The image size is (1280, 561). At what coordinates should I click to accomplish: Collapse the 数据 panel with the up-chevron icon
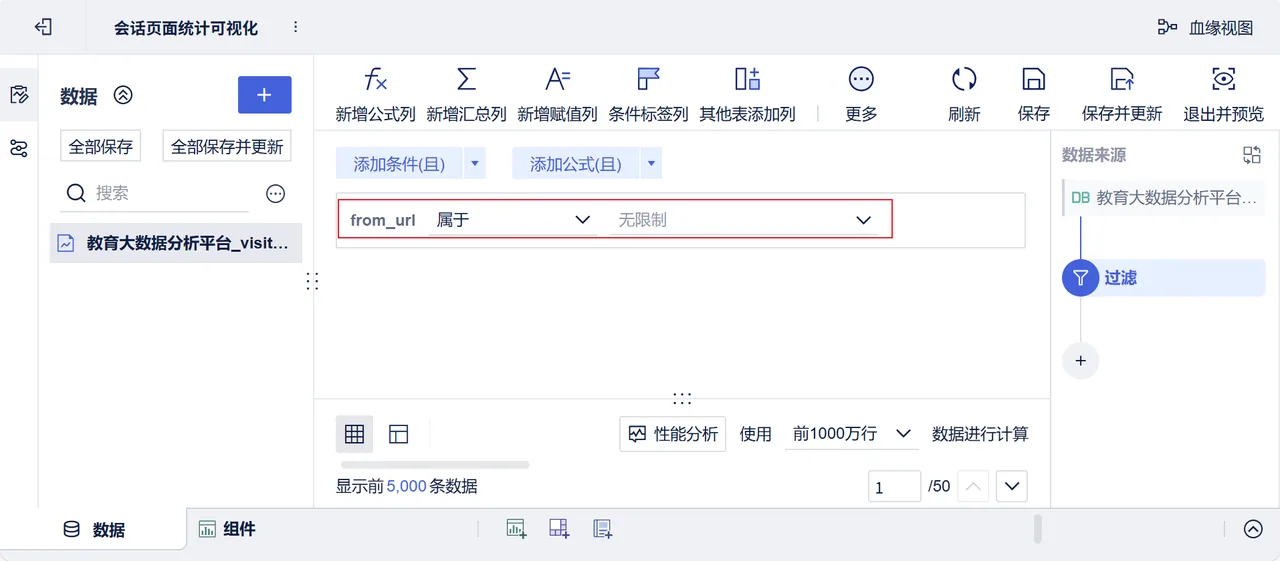[x=123, y=95]
